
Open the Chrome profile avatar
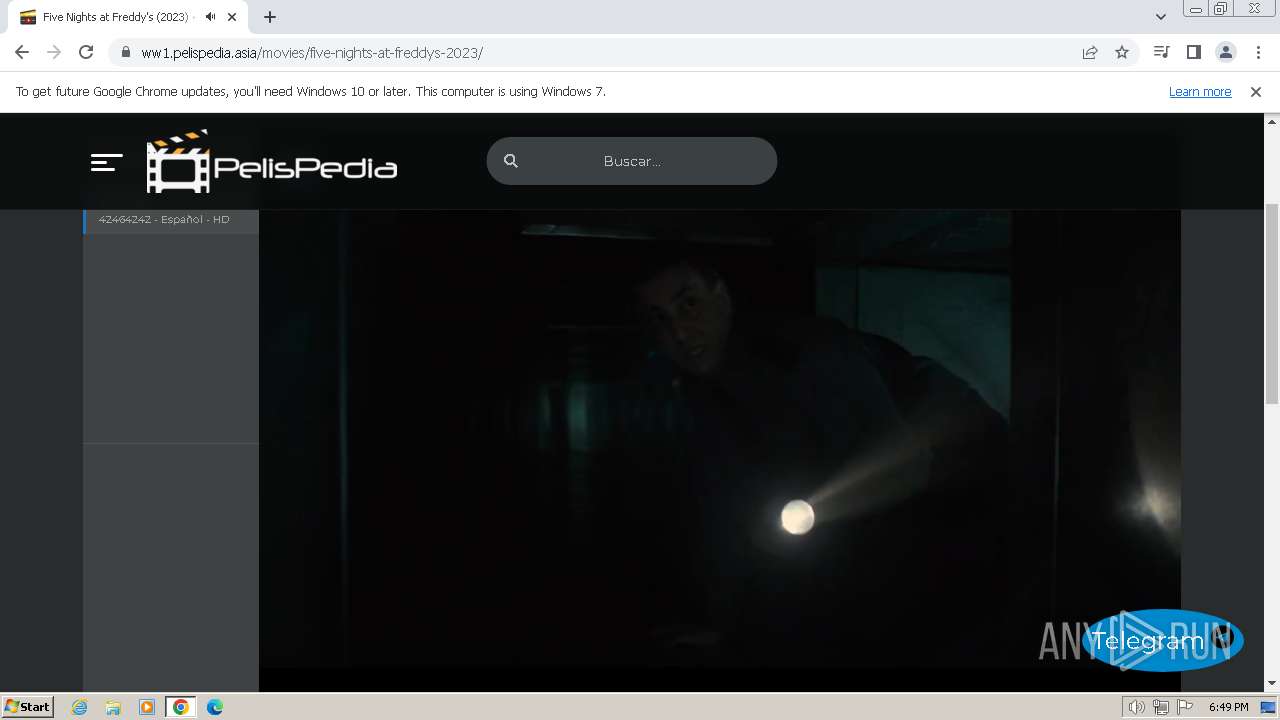(x=1225, y=53)
